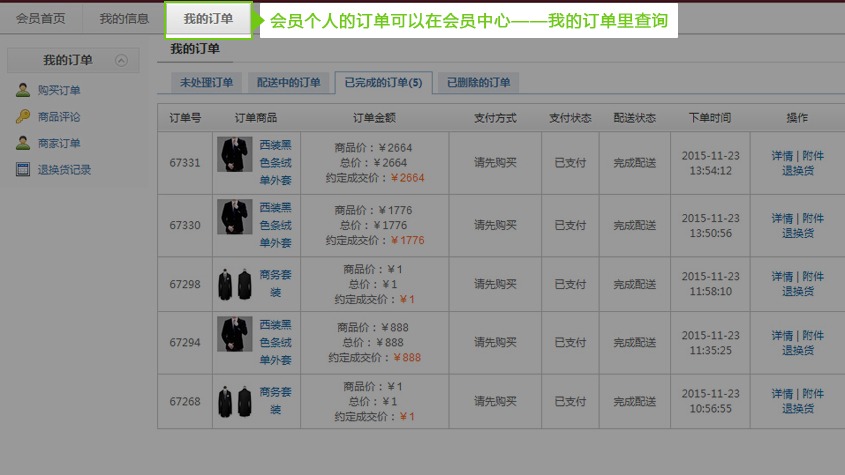This screenshot has width=845, height=475.
Task: Open the 我的信息 tab
Action: [124, 19]
